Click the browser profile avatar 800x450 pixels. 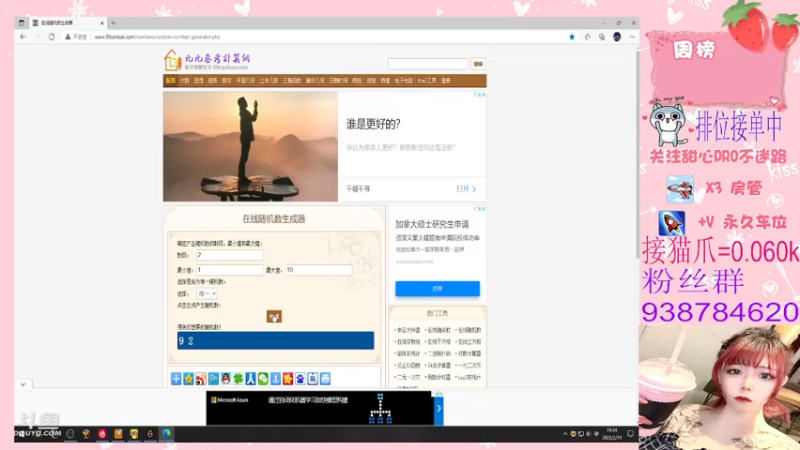(617, 37)
